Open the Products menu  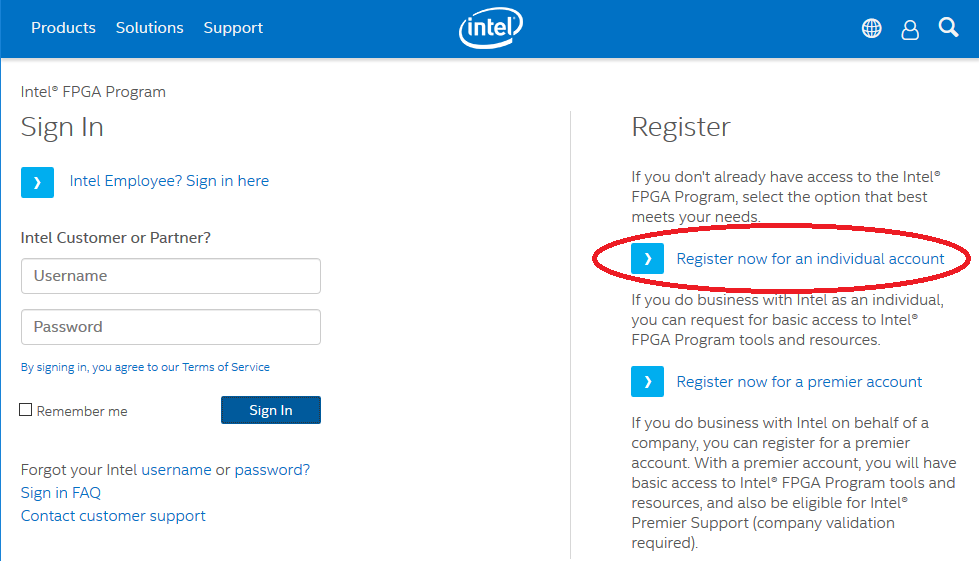(x=63, y=28)
